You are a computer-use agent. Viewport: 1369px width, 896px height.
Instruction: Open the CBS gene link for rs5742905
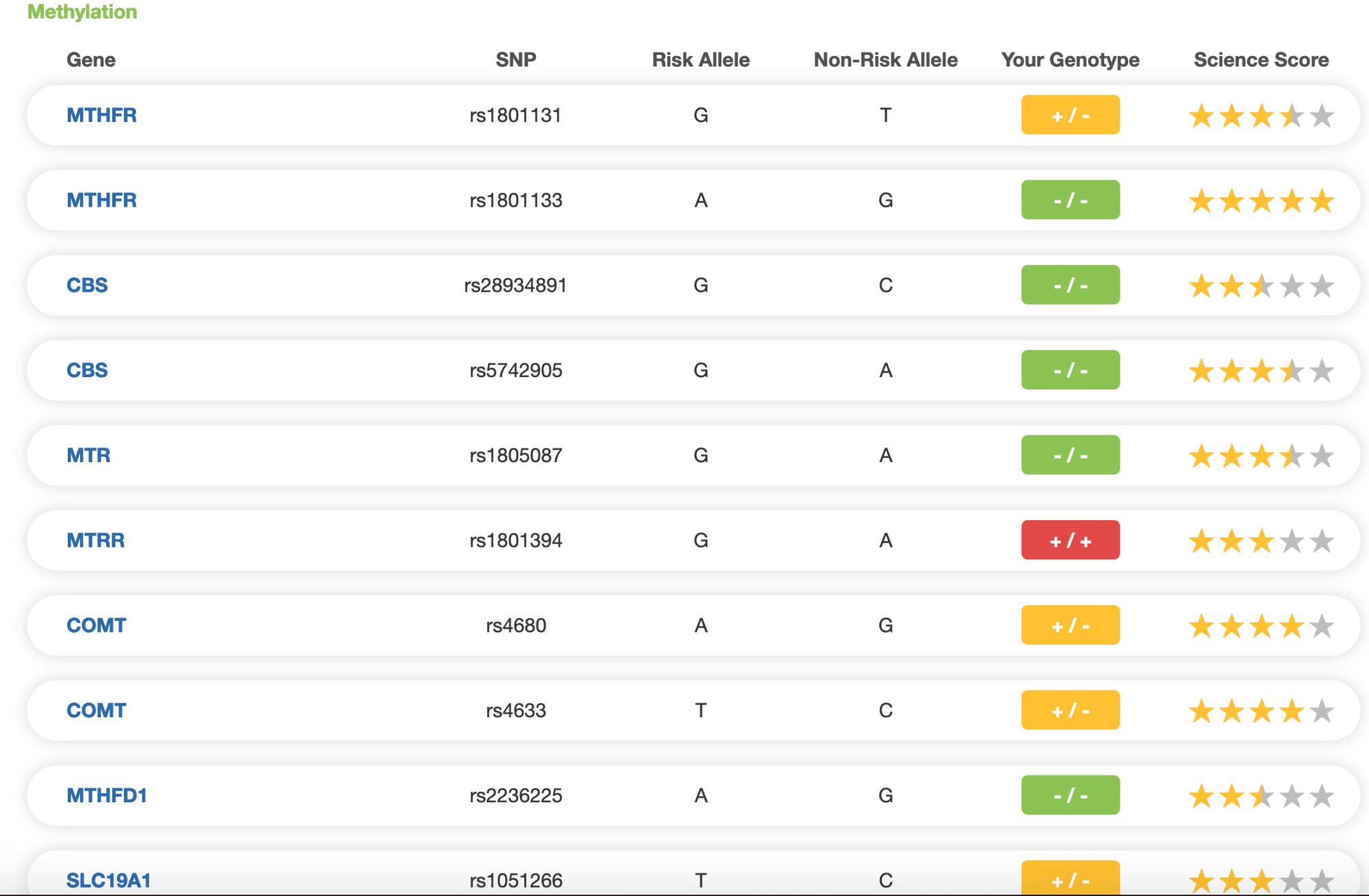[87, 370]
